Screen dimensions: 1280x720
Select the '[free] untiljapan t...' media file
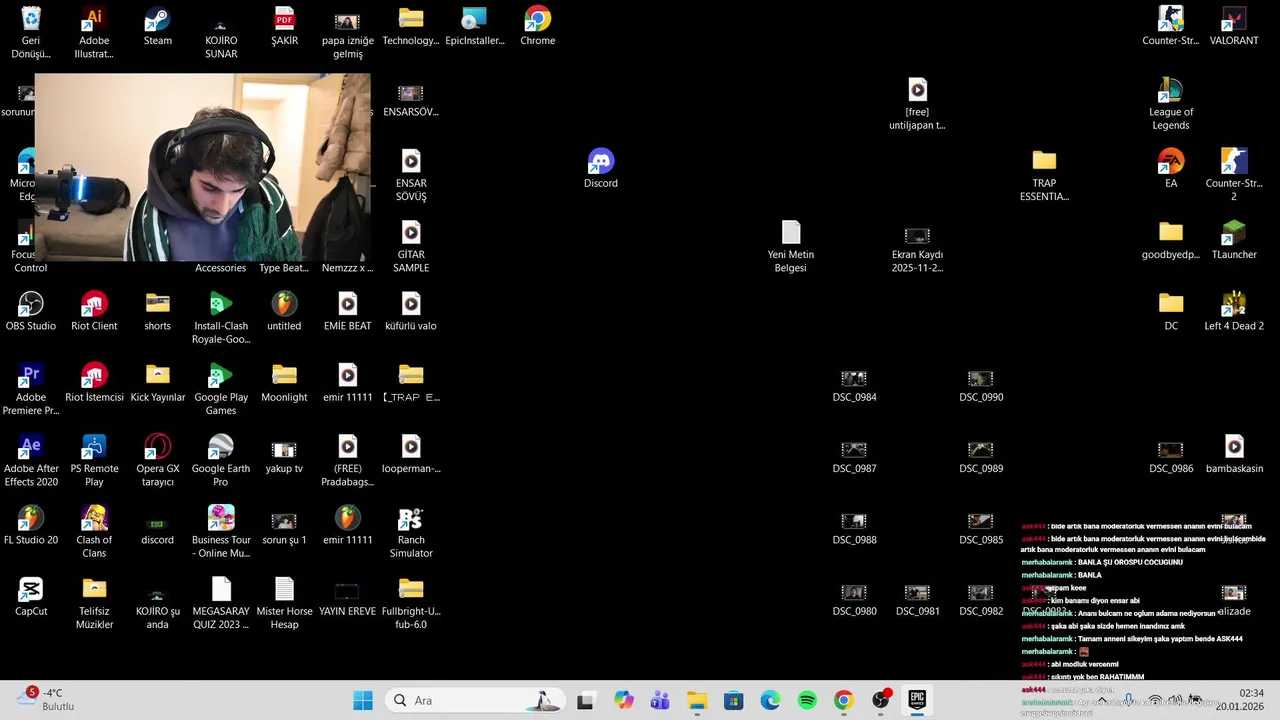click(917, 105)
